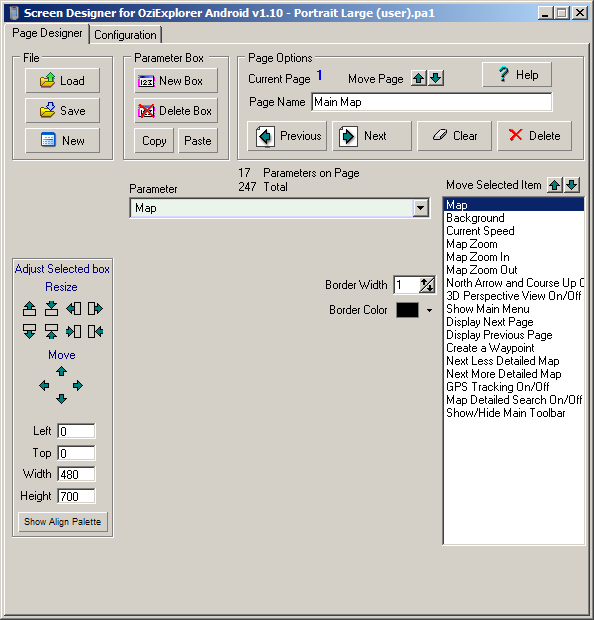The width and height of the screenshot is (594, 620).
Task: Delete the current page
Action: pos(534,136)
